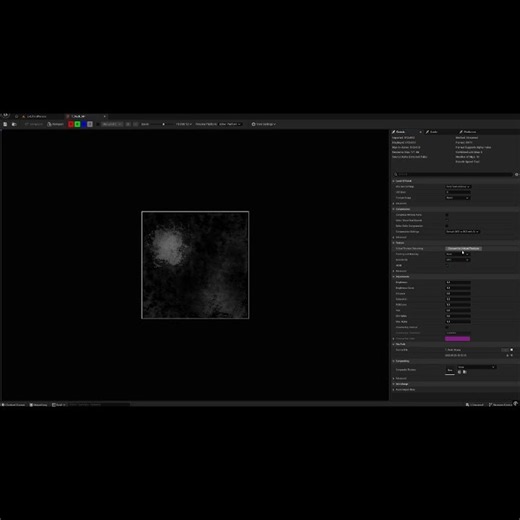Expand the Chroma Key Color row

point(394,339)
